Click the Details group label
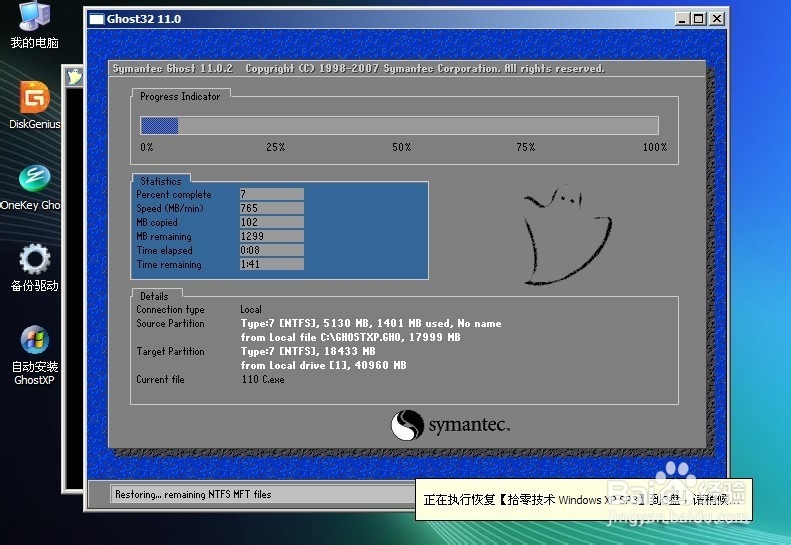Viewport: 791px width, 545px height. (154, 296)
